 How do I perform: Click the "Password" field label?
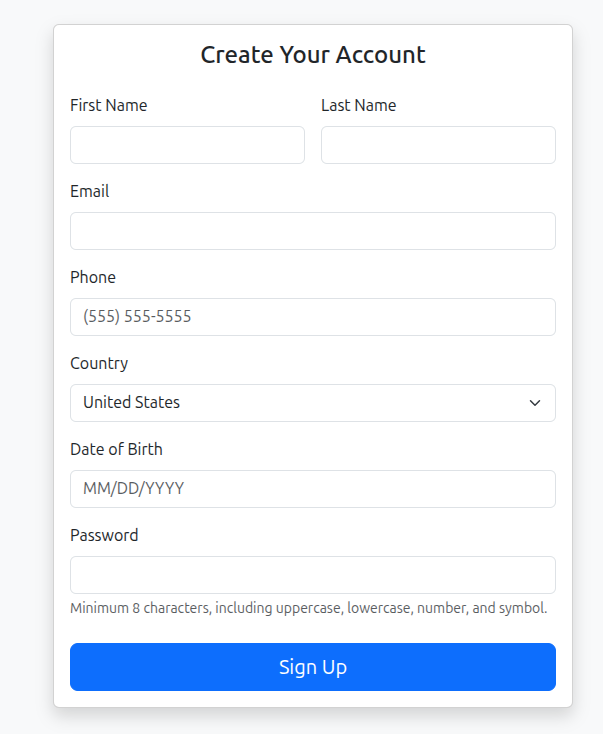point(104,535)
